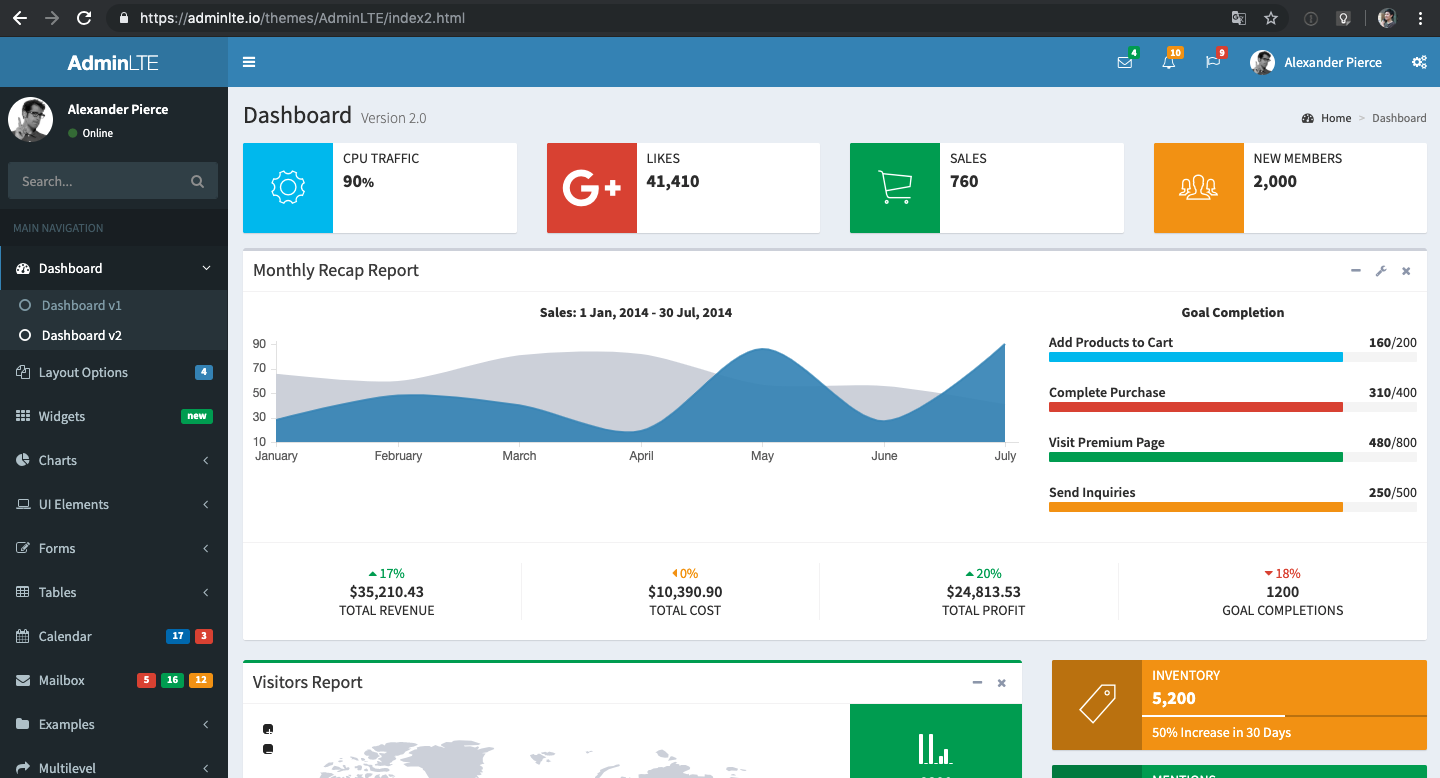Image resolution: width=1440 pixels, height=778 pixels.
Task: Expand the Charts sidebar menu
Action: click(113, 460)
